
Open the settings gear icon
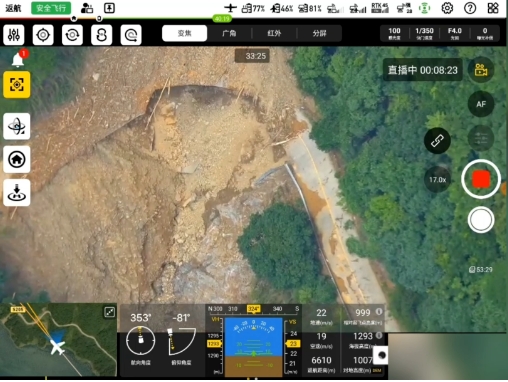pyautogui.click(x=447, y=8)
